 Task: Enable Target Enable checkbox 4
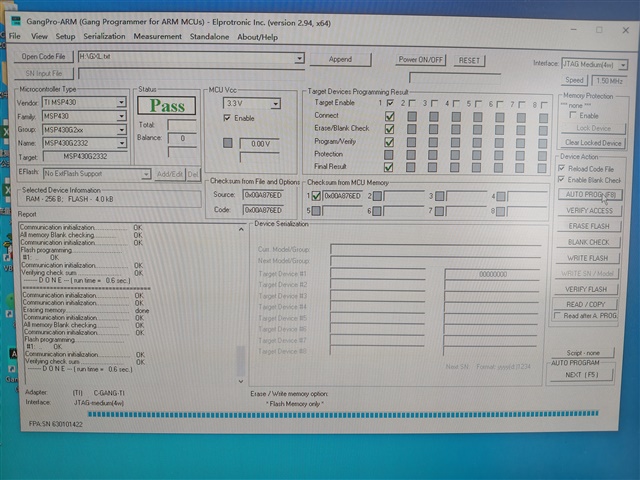[456, 104]
